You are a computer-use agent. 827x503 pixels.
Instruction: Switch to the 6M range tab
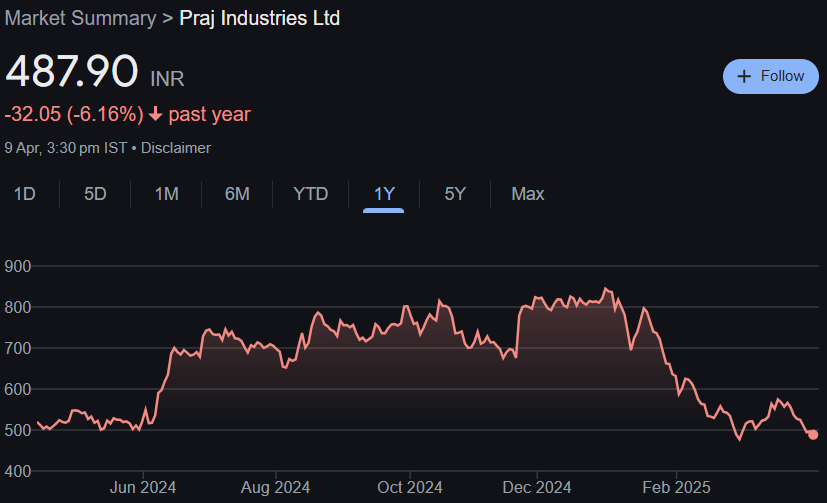pos(237,194)
